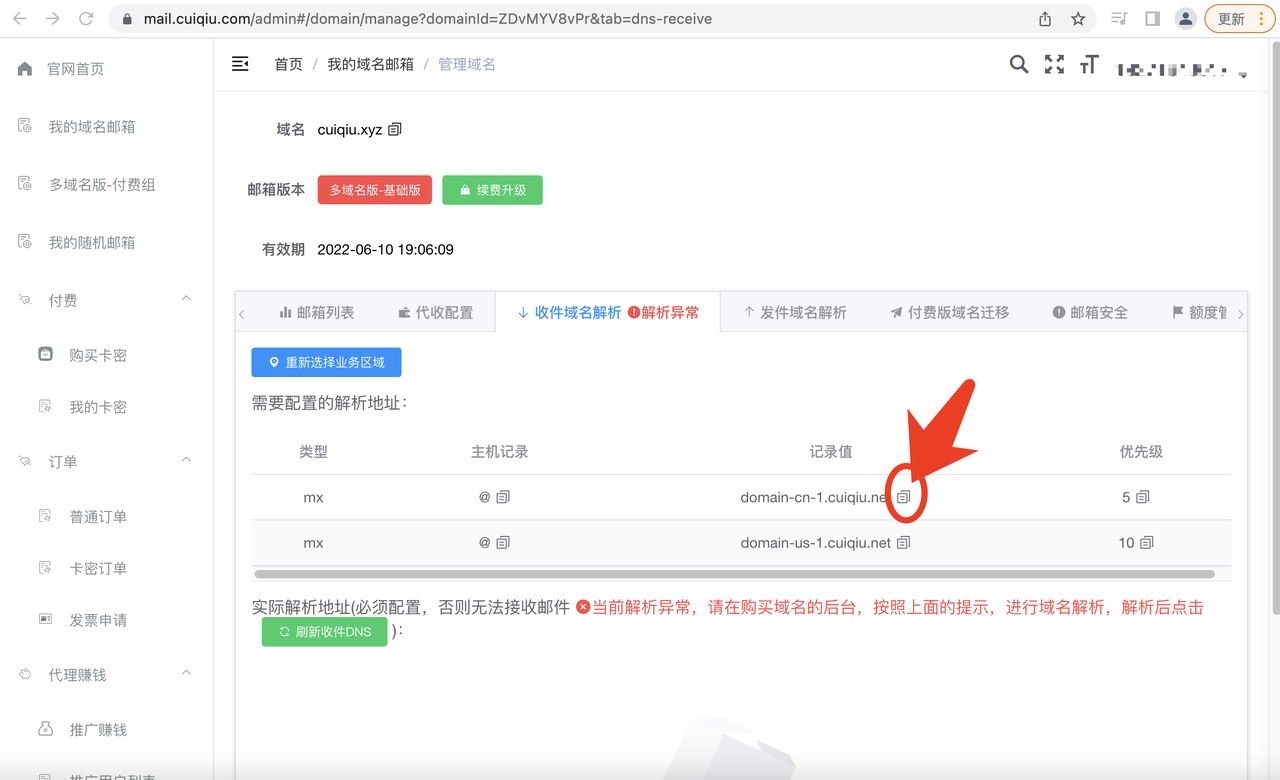Screen dimensions: 1280x780
Task: Toggle fullscreen with the expand icon
Action: (x=1054, y=64)
